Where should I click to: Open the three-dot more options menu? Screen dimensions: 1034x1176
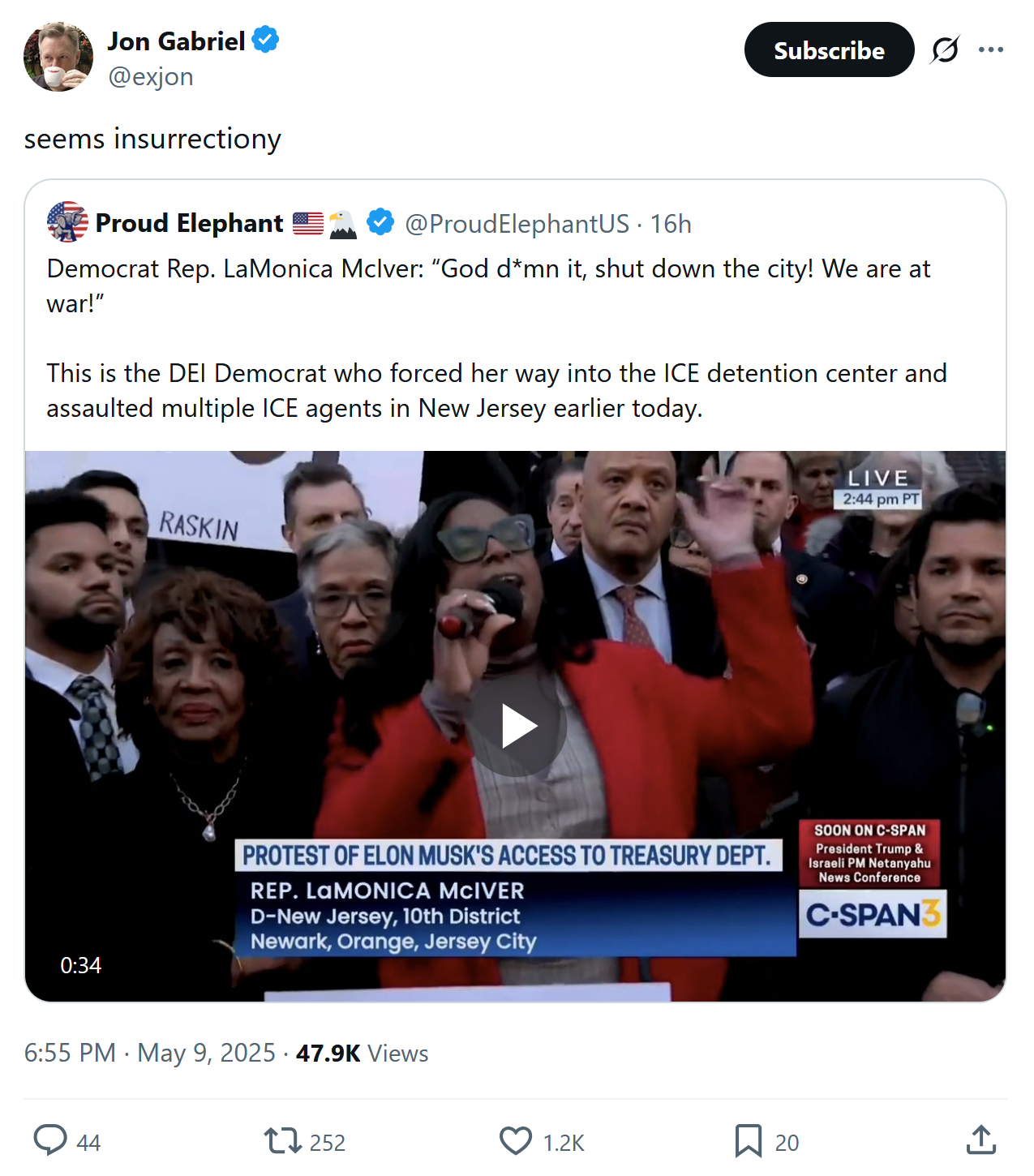[x=991, y=50]
